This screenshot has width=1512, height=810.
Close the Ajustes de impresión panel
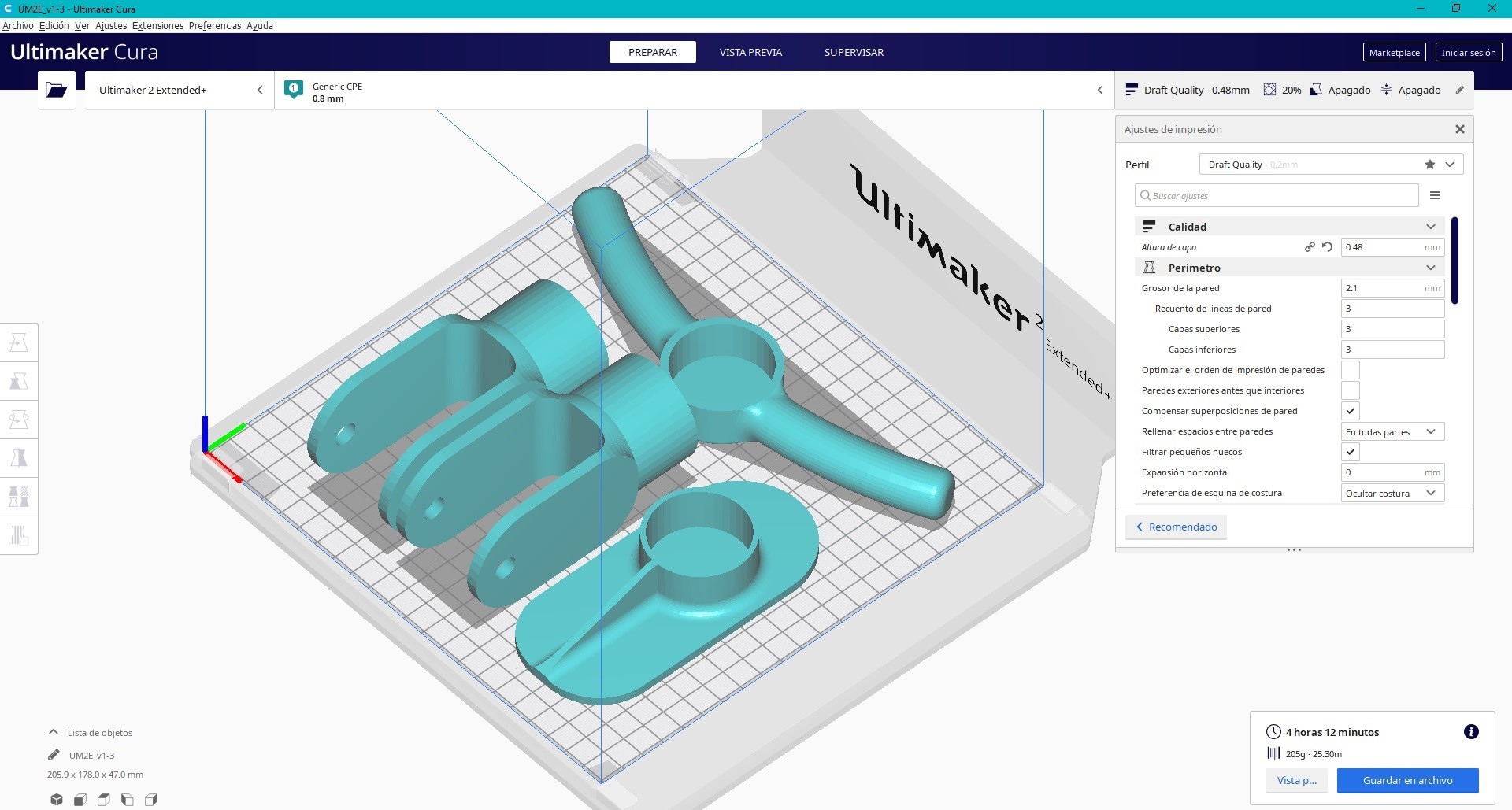click(1460, 129)
